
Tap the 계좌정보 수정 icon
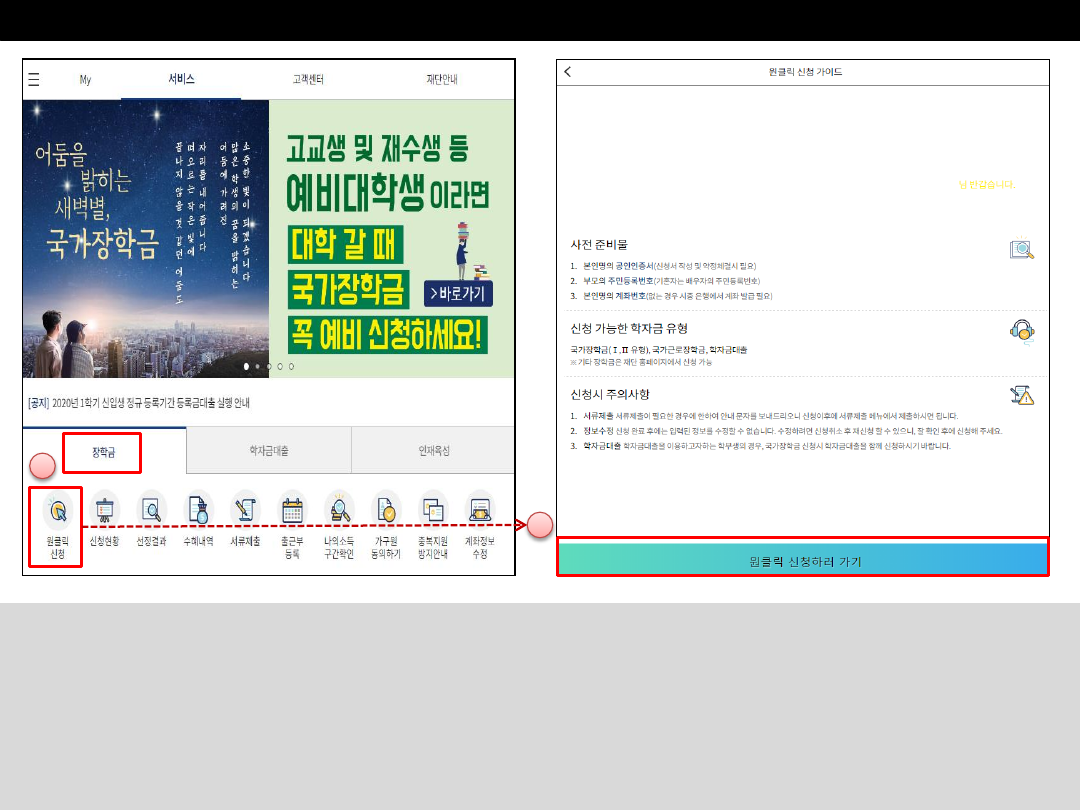coord(480,510)
